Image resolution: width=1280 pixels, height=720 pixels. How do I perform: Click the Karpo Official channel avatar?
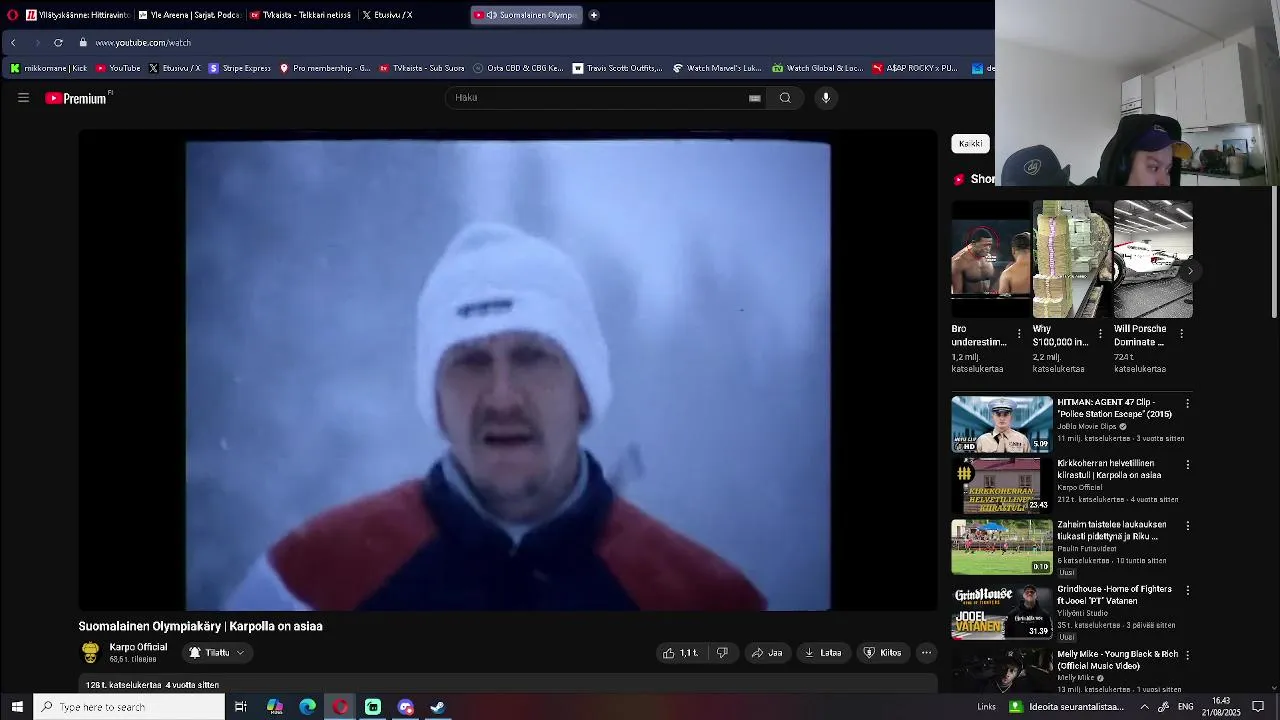90,652
